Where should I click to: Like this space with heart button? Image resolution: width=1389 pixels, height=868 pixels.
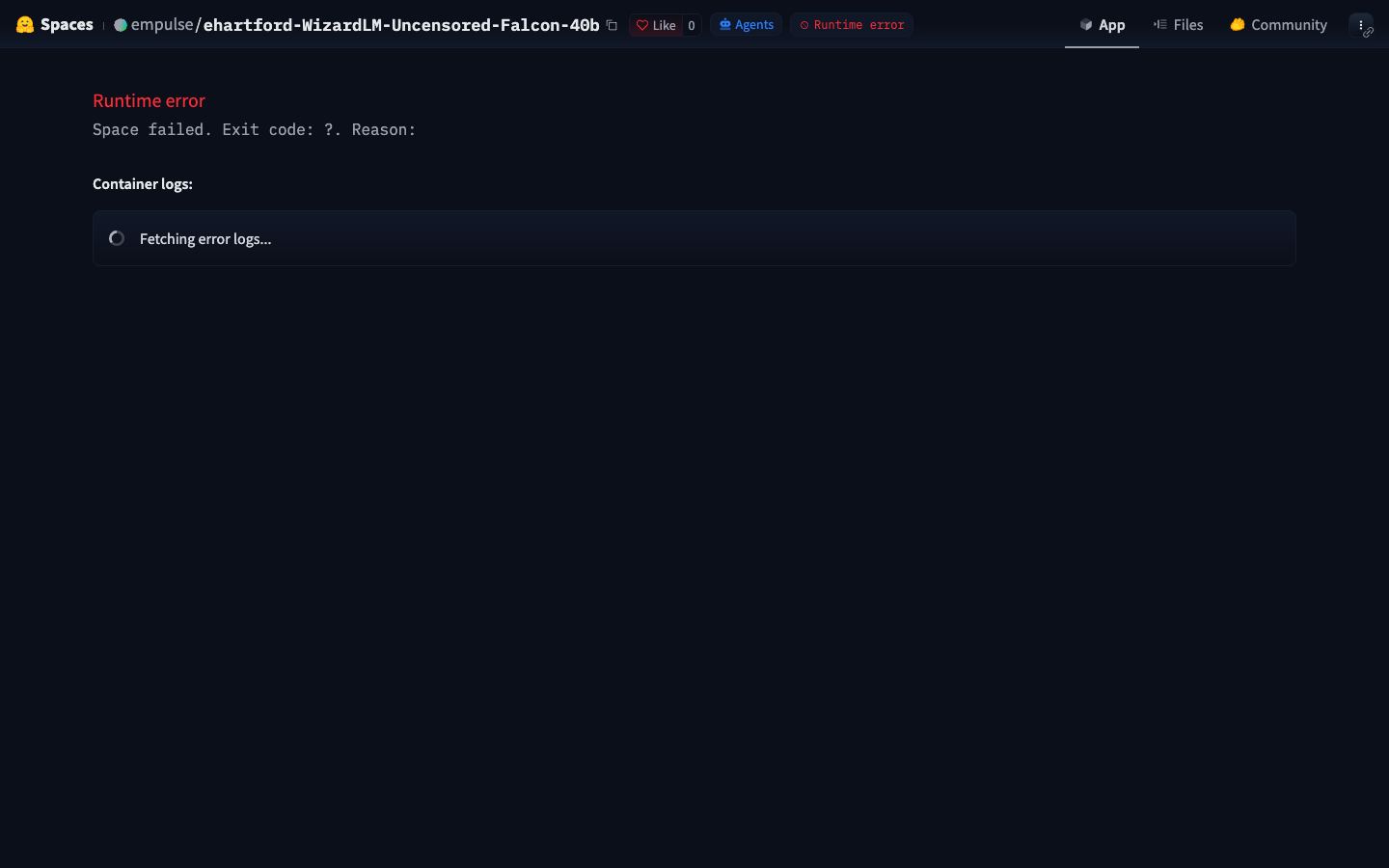[x=656, y=25]
